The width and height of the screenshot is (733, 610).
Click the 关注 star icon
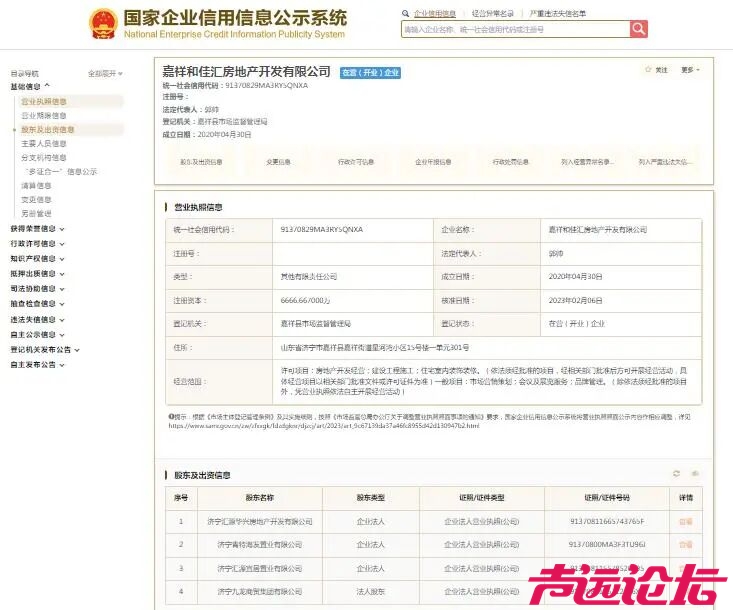[x=648, y=70]
